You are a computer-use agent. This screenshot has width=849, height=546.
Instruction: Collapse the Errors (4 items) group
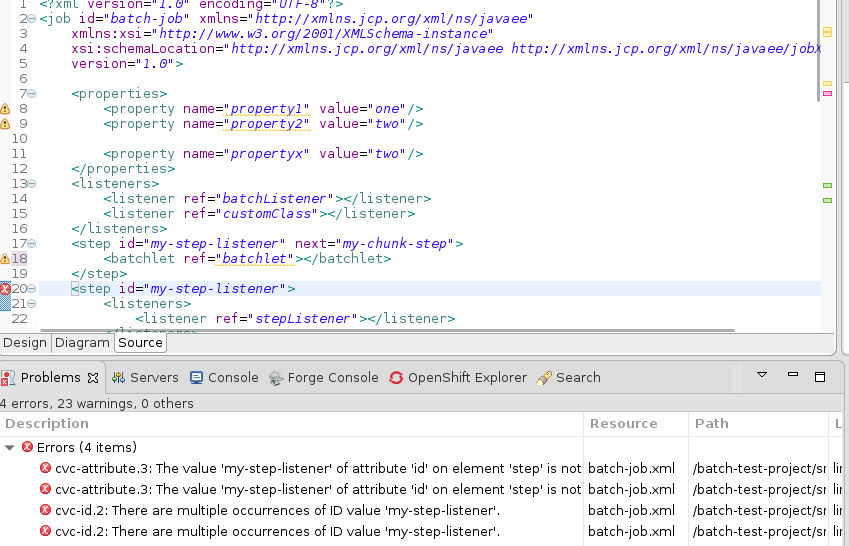[x=9, y=447]
